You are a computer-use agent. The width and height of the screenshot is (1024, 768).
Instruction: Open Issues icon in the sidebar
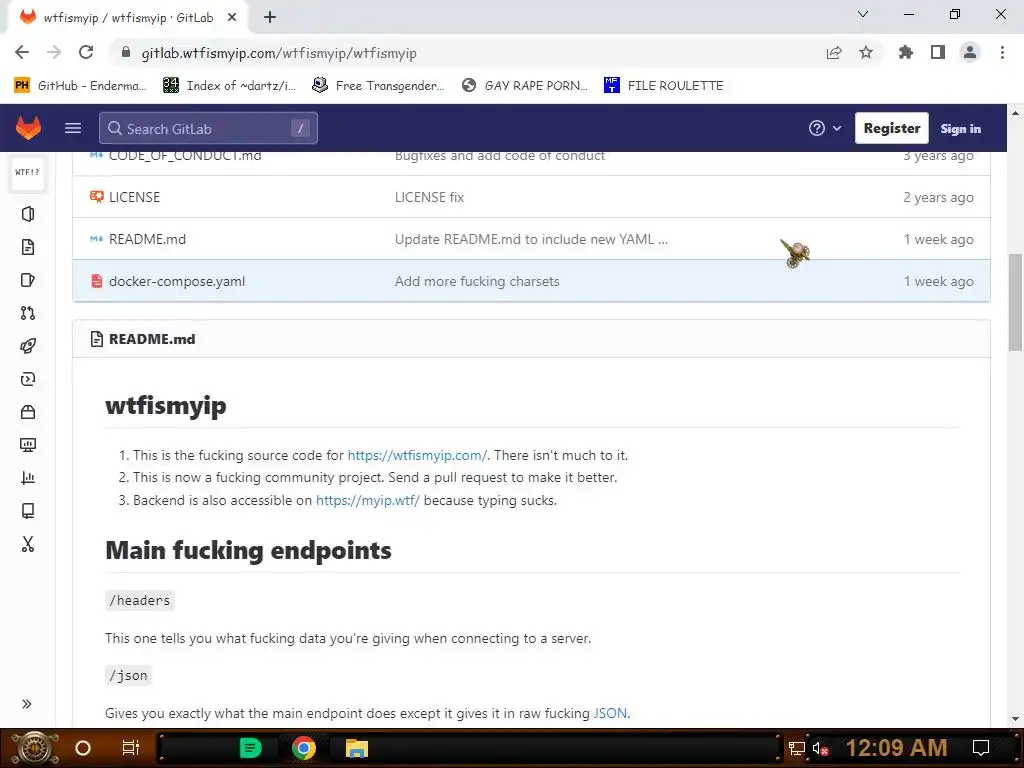click(27, 280)
